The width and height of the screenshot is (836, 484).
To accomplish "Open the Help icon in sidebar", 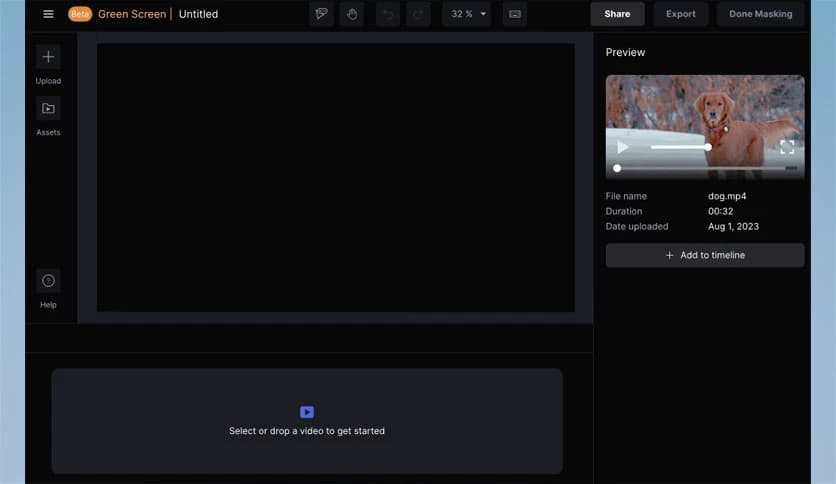I will tap(48, 281).
